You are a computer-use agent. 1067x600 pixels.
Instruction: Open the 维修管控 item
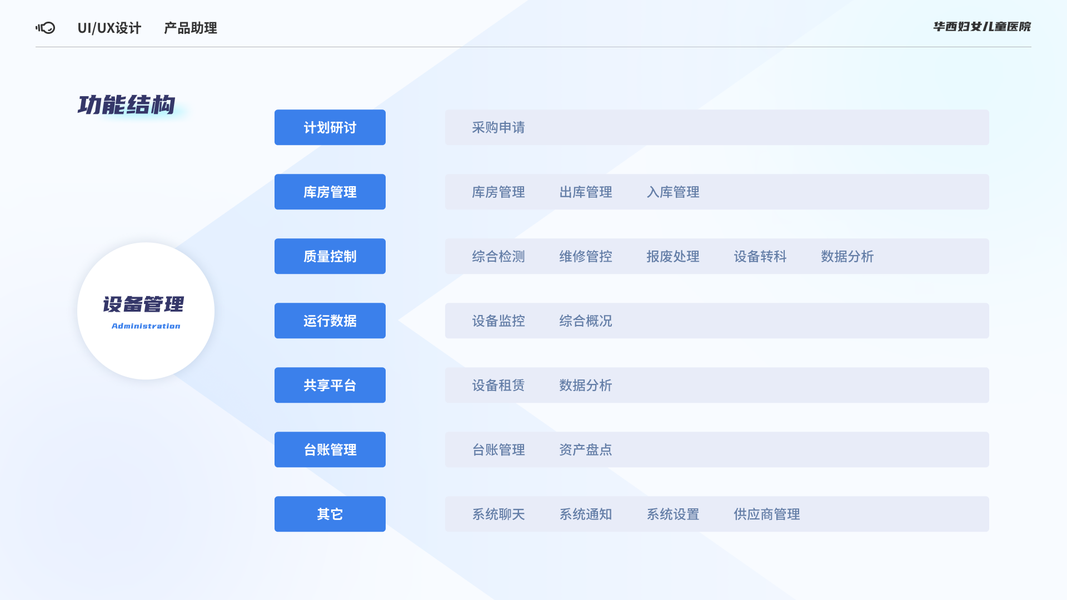pyautogui.click(x=585, y=256)
